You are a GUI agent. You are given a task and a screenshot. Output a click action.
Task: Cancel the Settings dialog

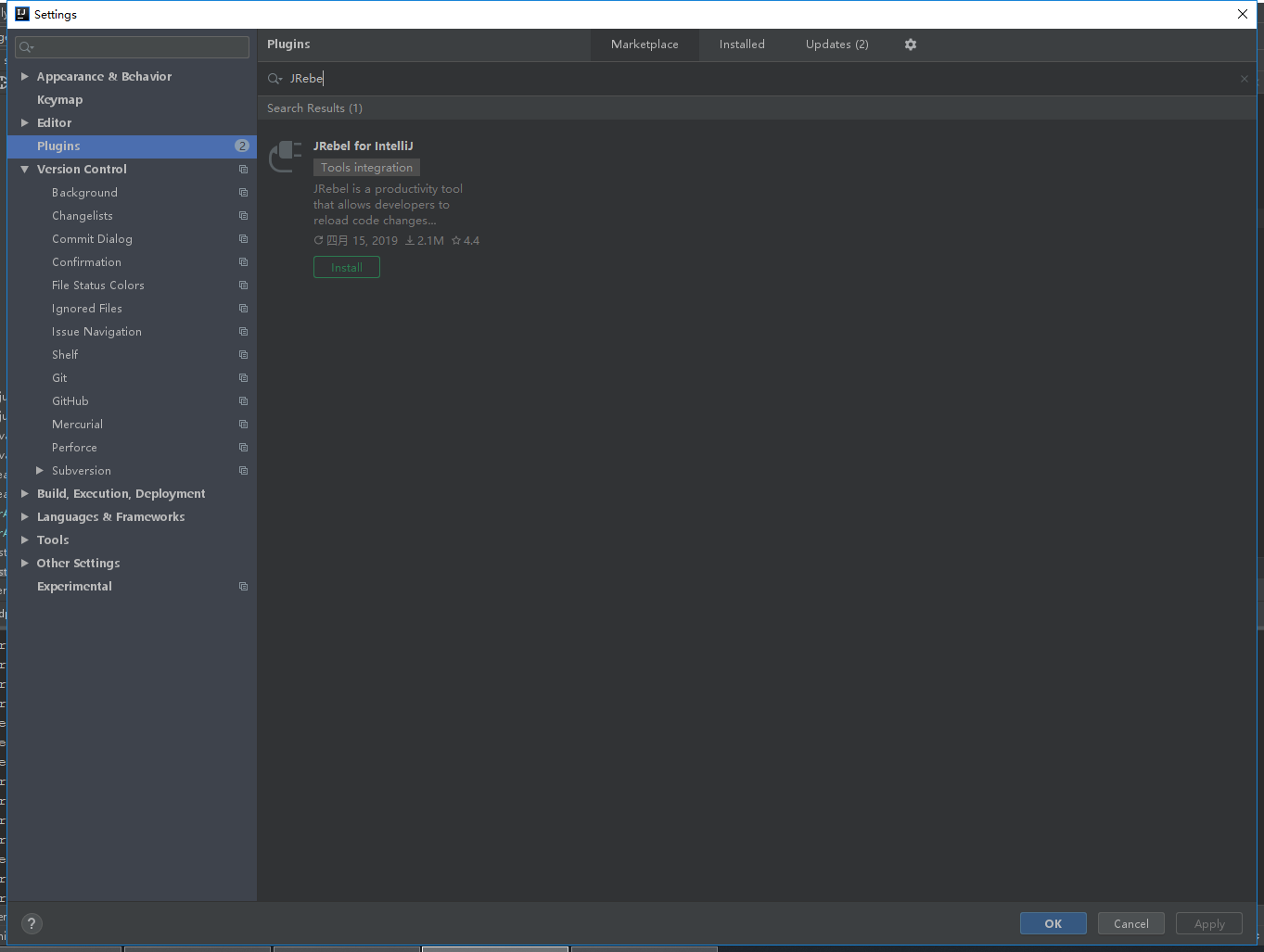[x=1131, y=923]
